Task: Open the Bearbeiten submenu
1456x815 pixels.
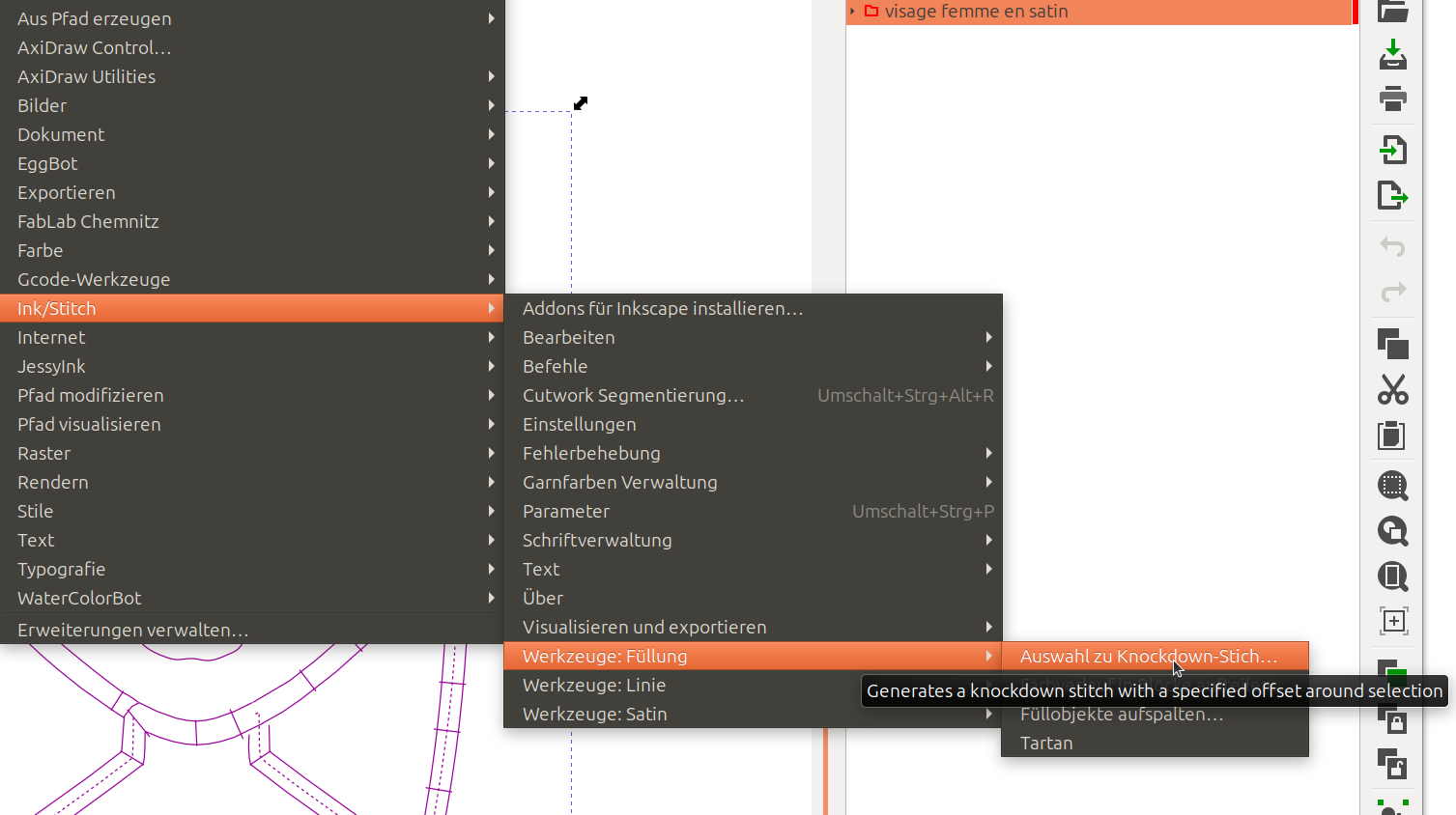Action: click(x=754, y=337)
